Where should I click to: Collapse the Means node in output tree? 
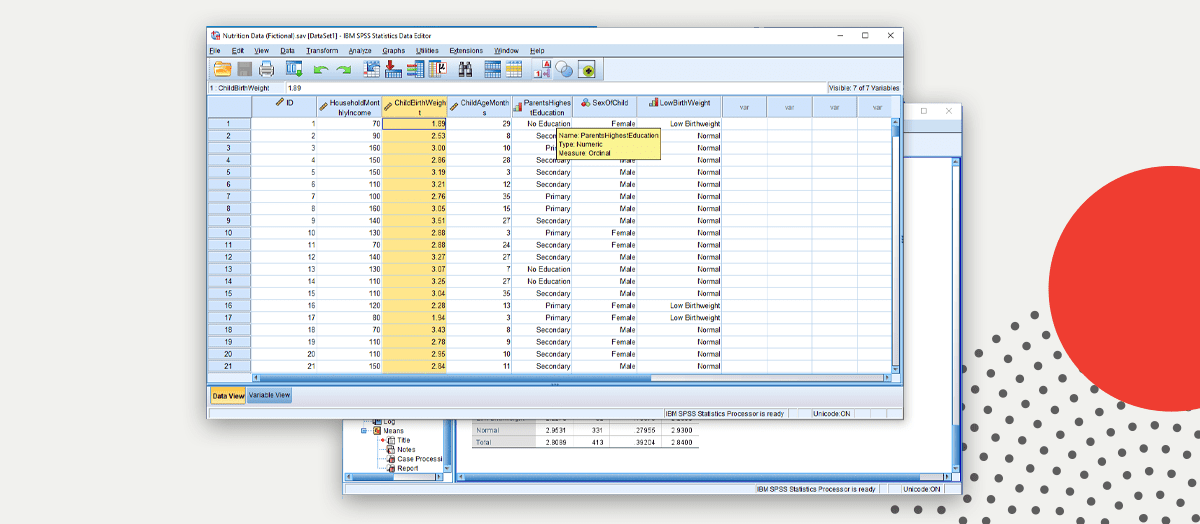pos(366,431)
